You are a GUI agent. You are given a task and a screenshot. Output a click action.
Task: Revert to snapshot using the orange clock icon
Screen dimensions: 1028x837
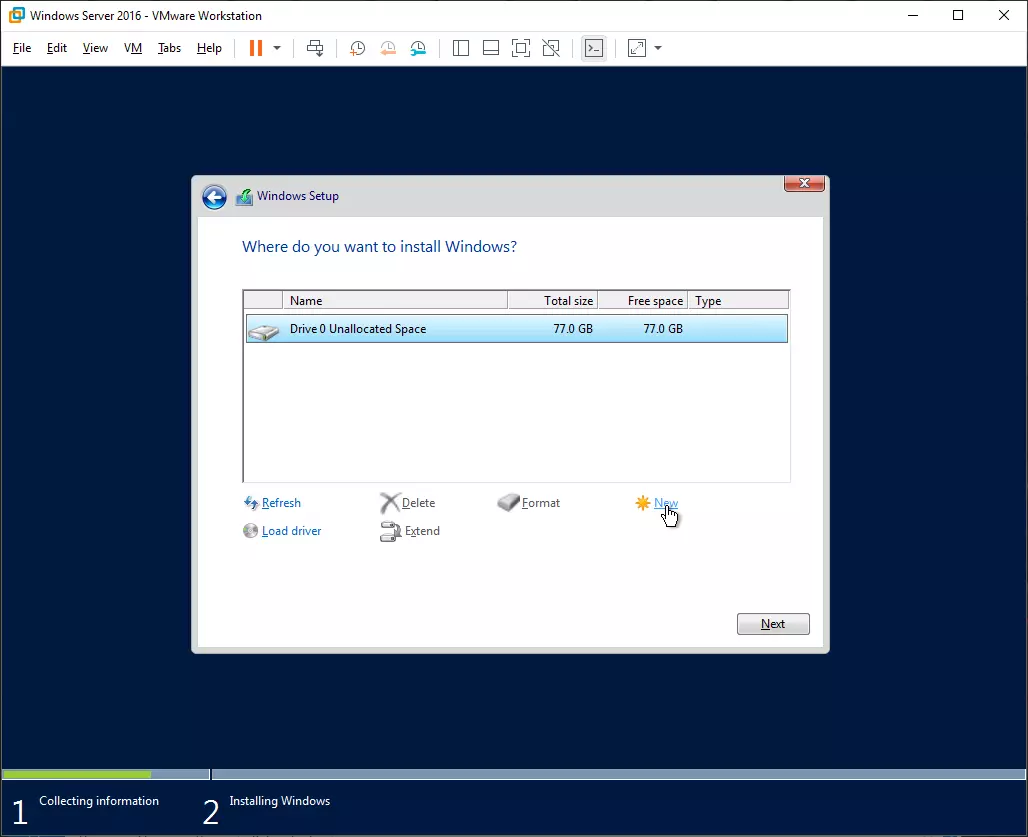click(x=388, y=48)
